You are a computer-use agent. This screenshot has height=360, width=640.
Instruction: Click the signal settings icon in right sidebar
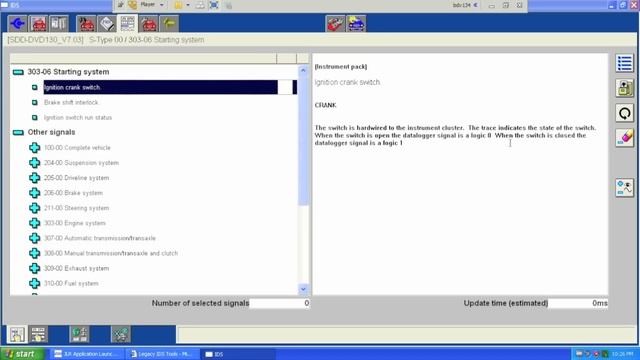point(624,187)
